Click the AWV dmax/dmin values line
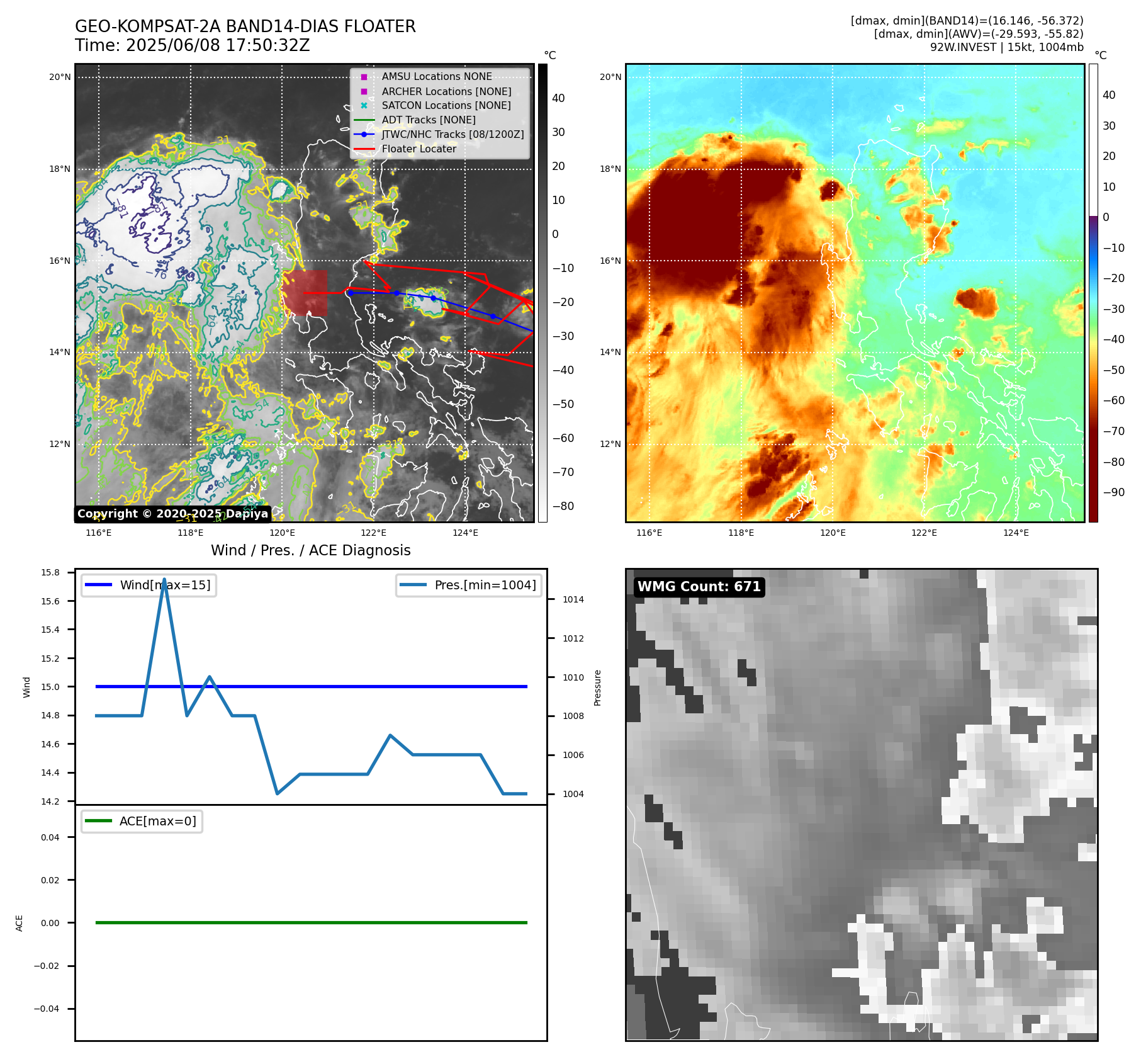Screen dimensions: 1141x1064 point(979,34)
